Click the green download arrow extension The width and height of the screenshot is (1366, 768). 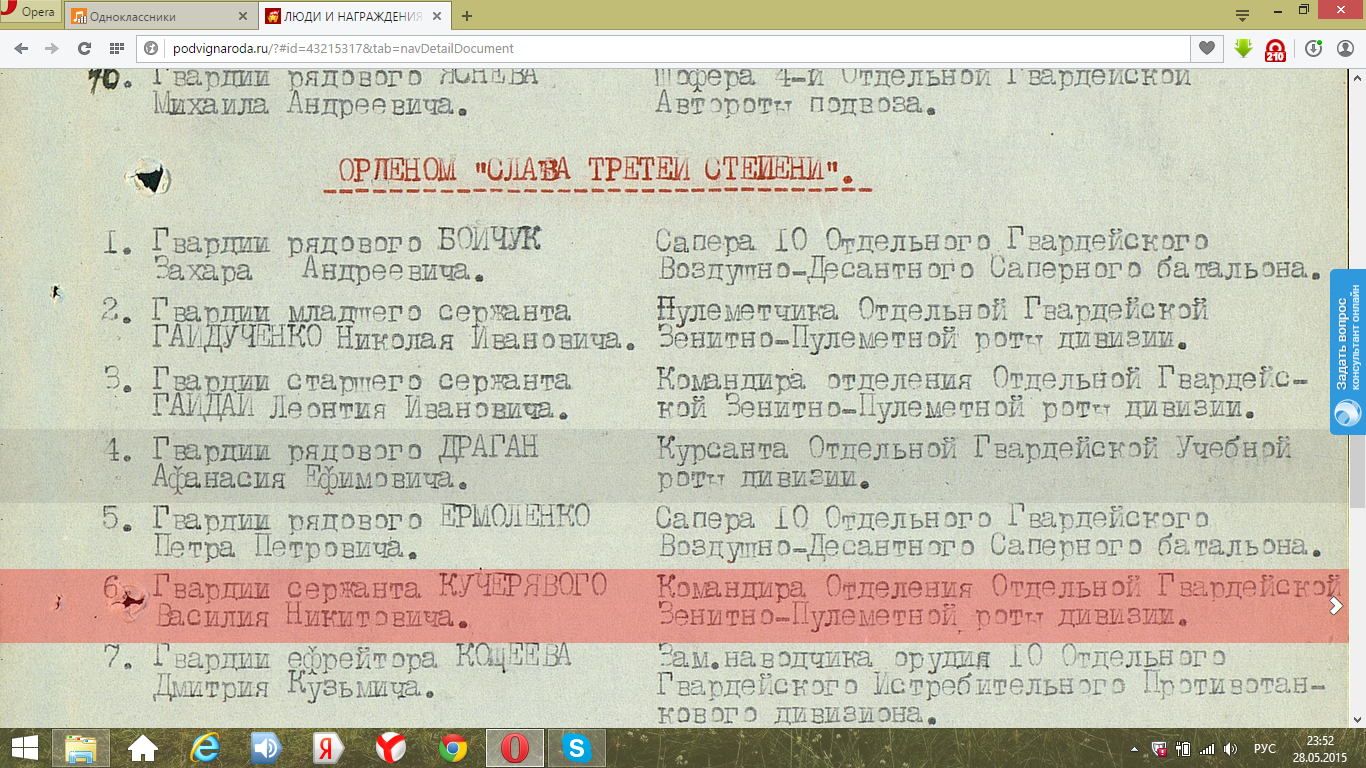(x=1243, y=48)
